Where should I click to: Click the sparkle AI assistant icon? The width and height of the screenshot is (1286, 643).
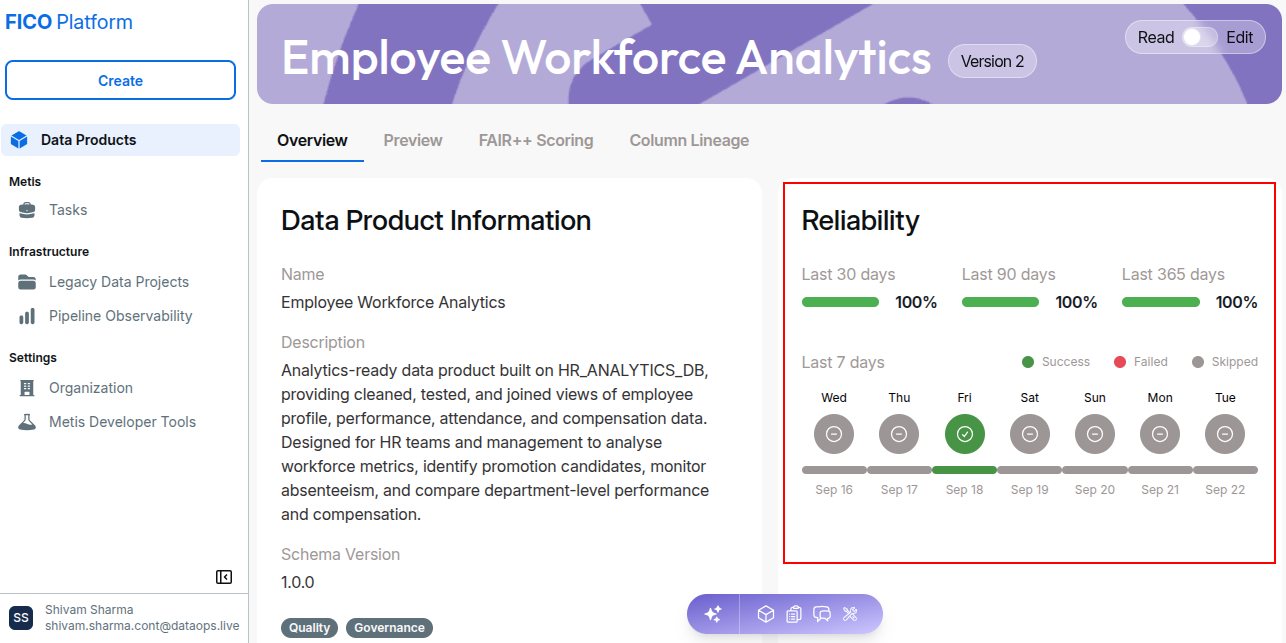click(713, 614)
